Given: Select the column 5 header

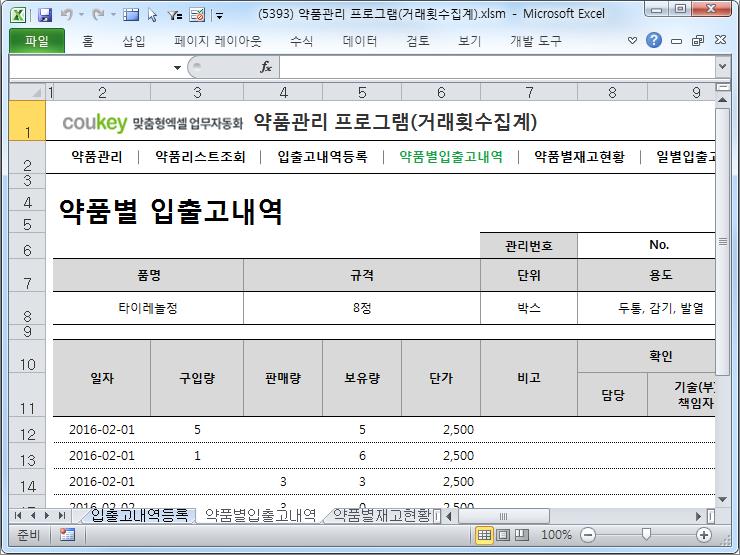Looking at the screenshot, I should (x=362, y=92).
